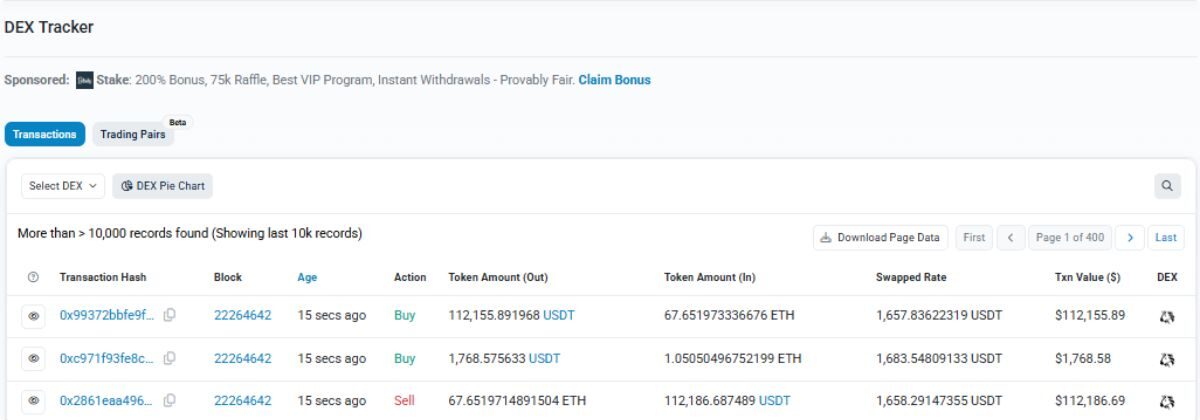Open the Select DEX dropdown
This screenshot has height=420, width=1200.
tap(63, 186)
